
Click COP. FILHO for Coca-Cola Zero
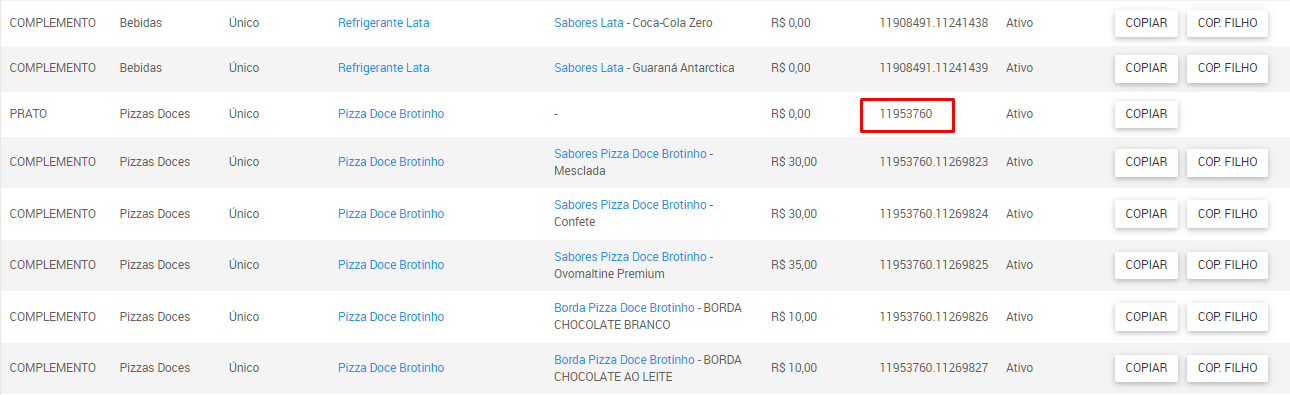click(x=1227, y=23)
